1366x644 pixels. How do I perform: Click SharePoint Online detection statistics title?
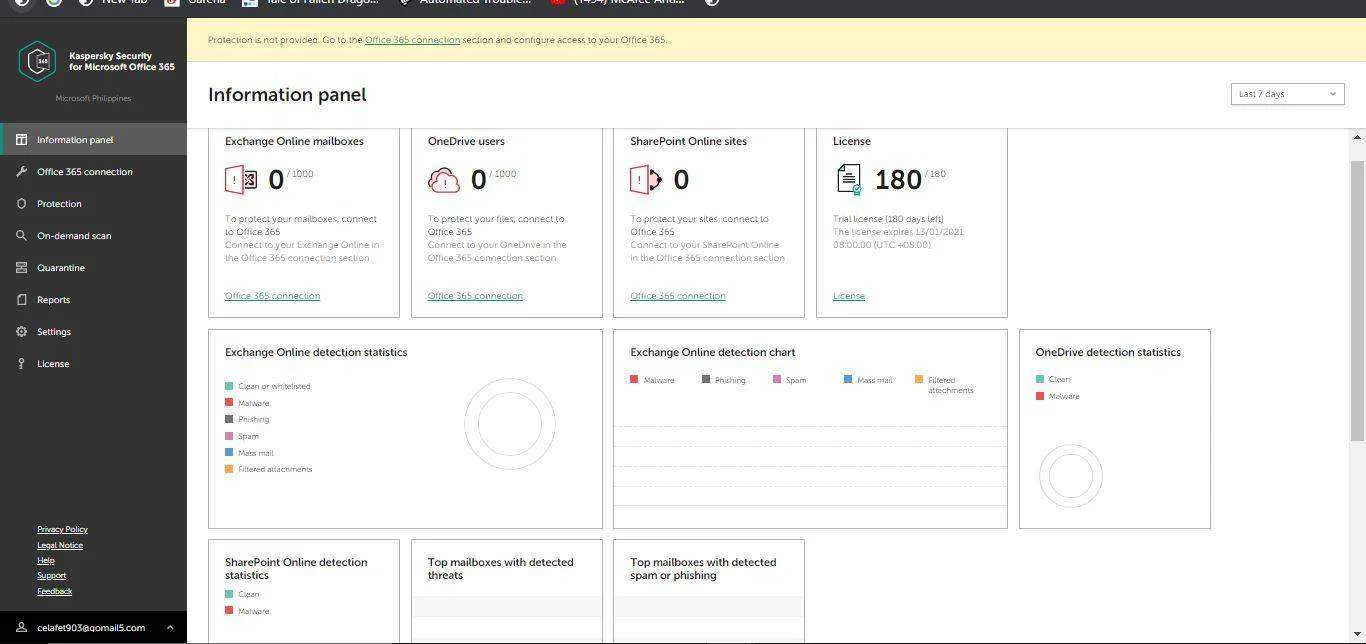coord(296,568)
